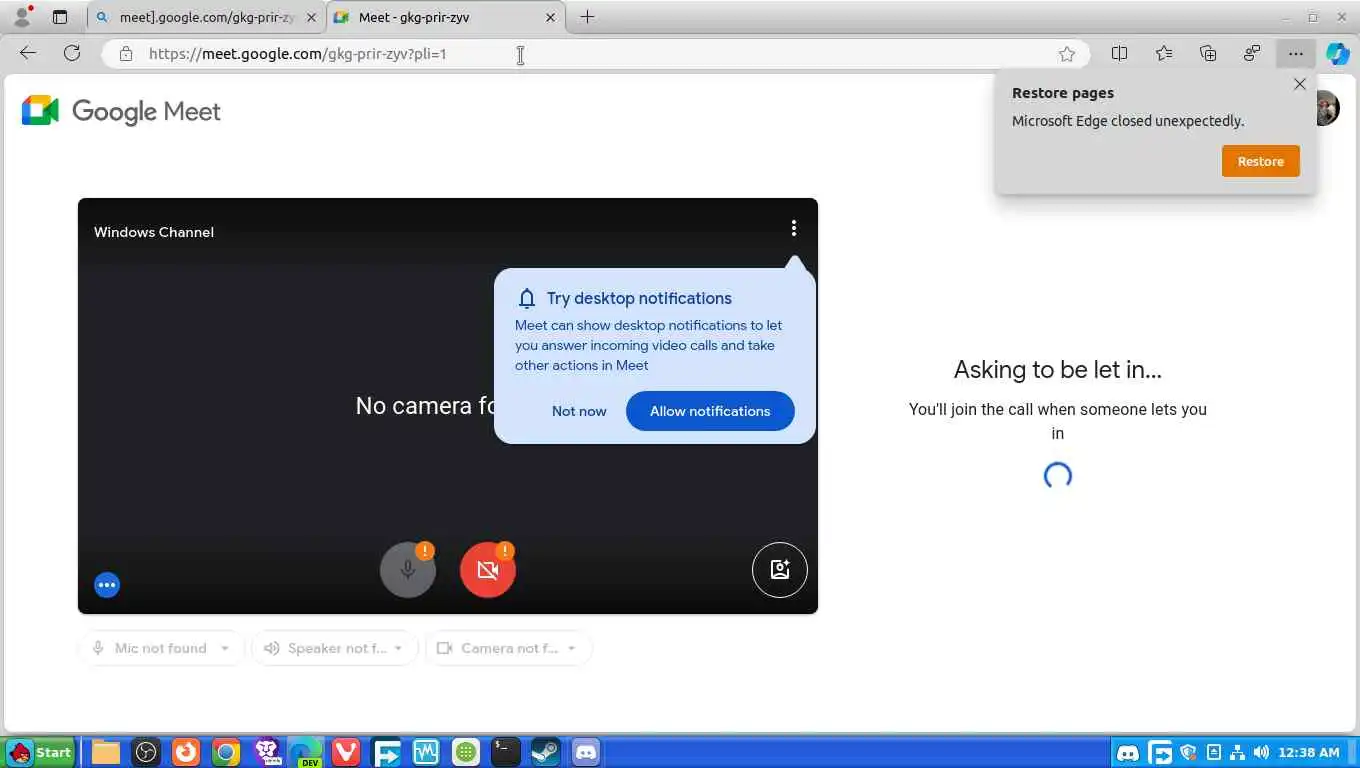Reload the current page
The width and height of the screenshot is (1360, 768).
(x=72, y=54)
